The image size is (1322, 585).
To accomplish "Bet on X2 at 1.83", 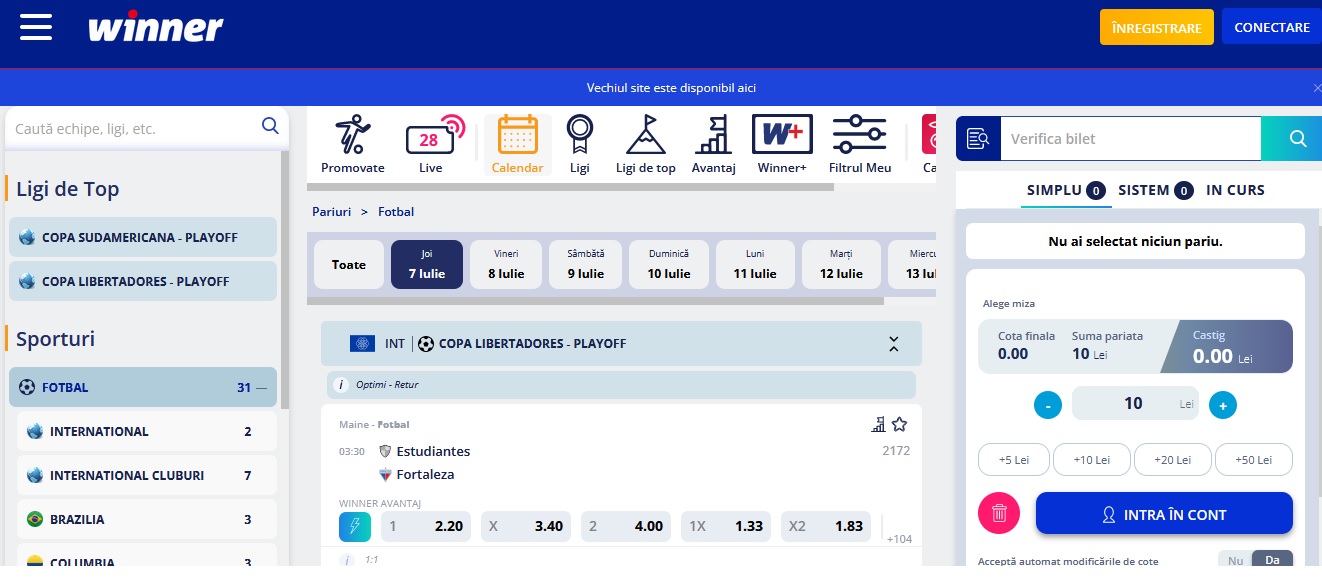I will 827,526.
